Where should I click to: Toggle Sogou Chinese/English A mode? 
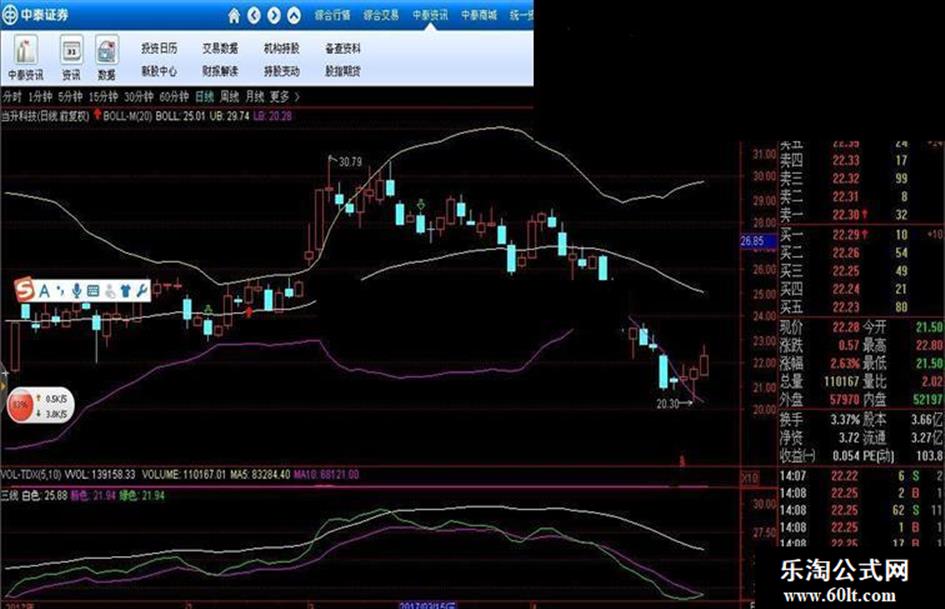(x=44, y=291)
